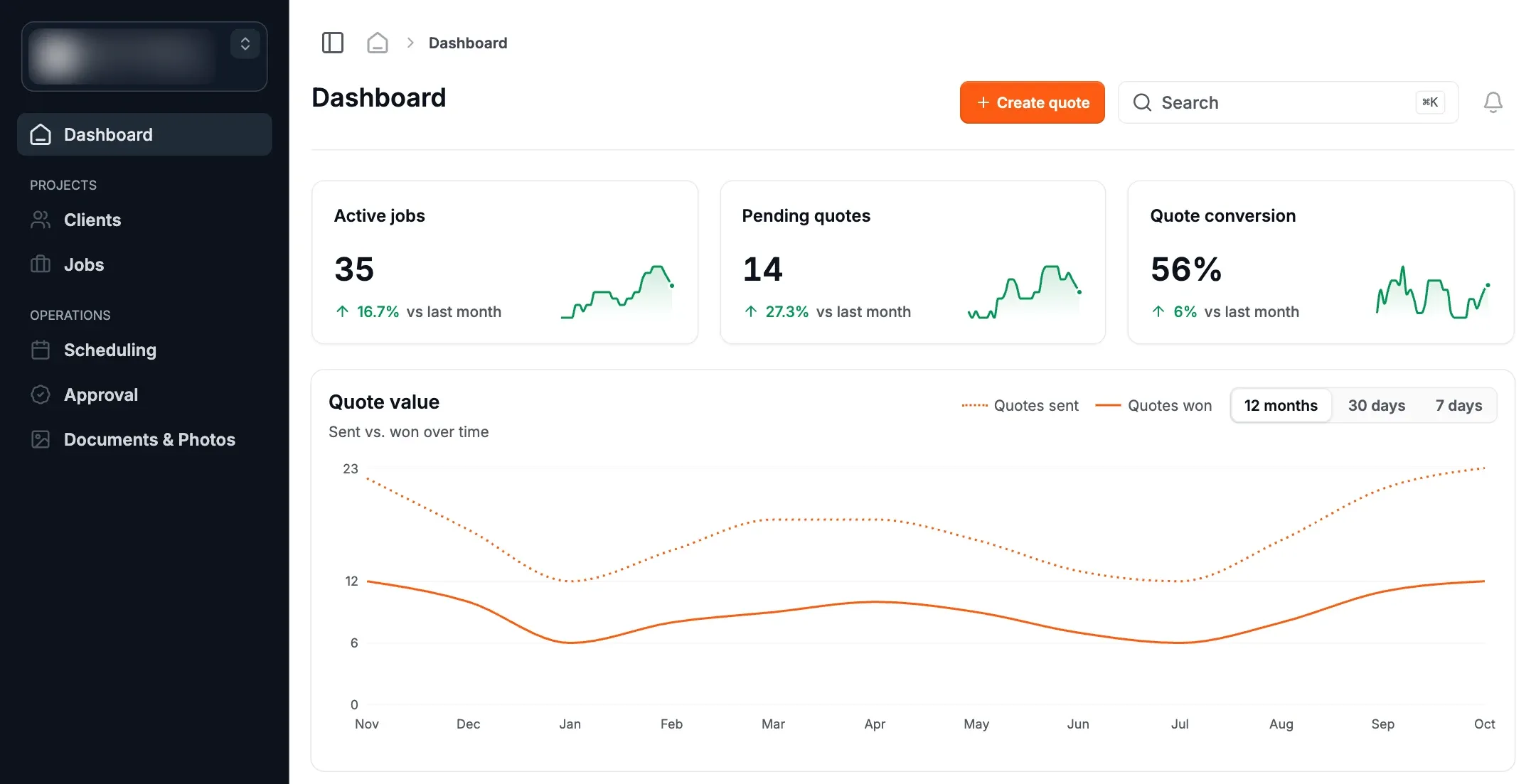Click the Quote value chart heading
Screen dimensions: 1536x784
click(x=384, y=402)
